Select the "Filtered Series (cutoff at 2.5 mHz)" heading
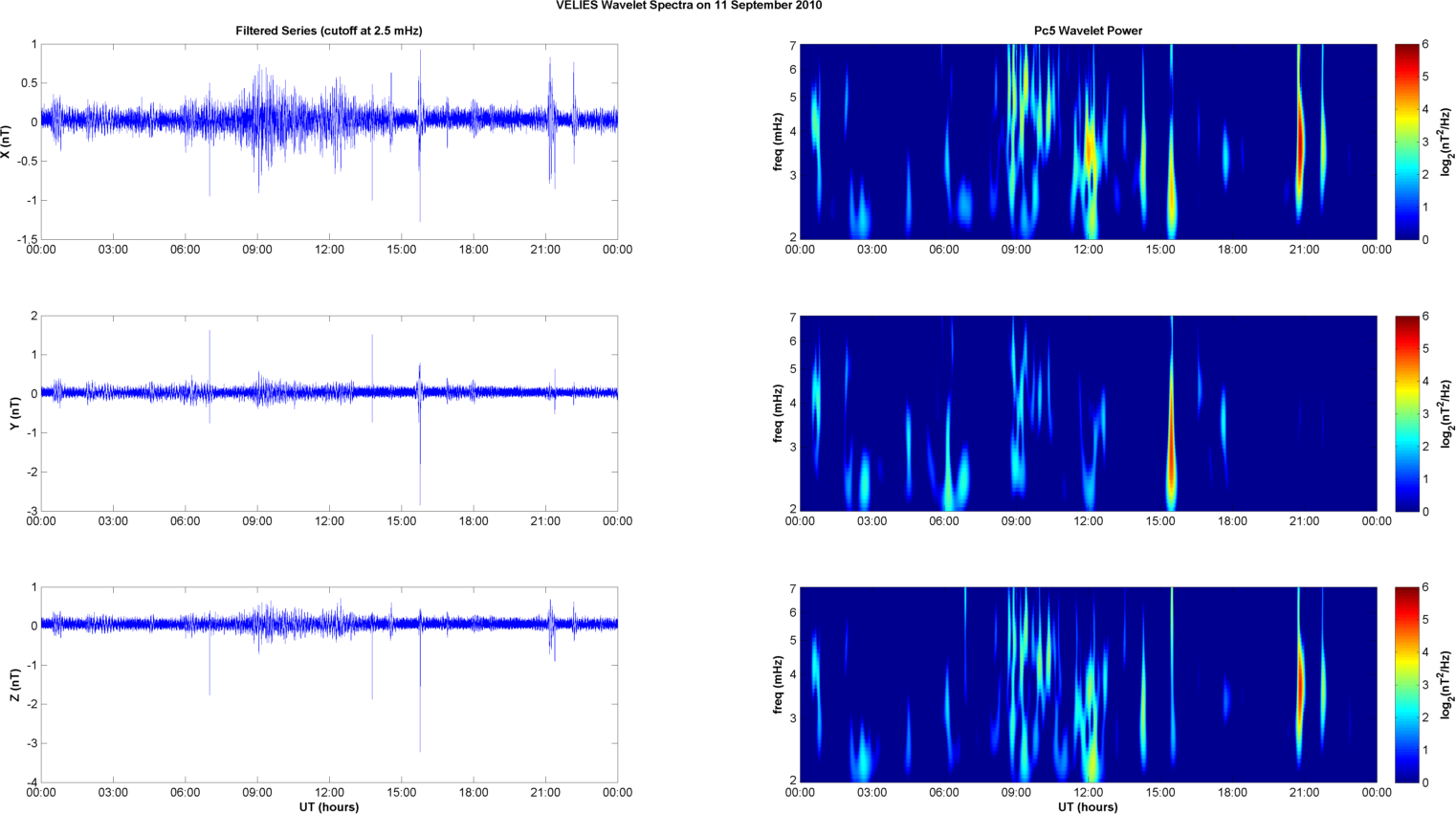Viewport: 1456px width, 814px height. click(329, 31)
